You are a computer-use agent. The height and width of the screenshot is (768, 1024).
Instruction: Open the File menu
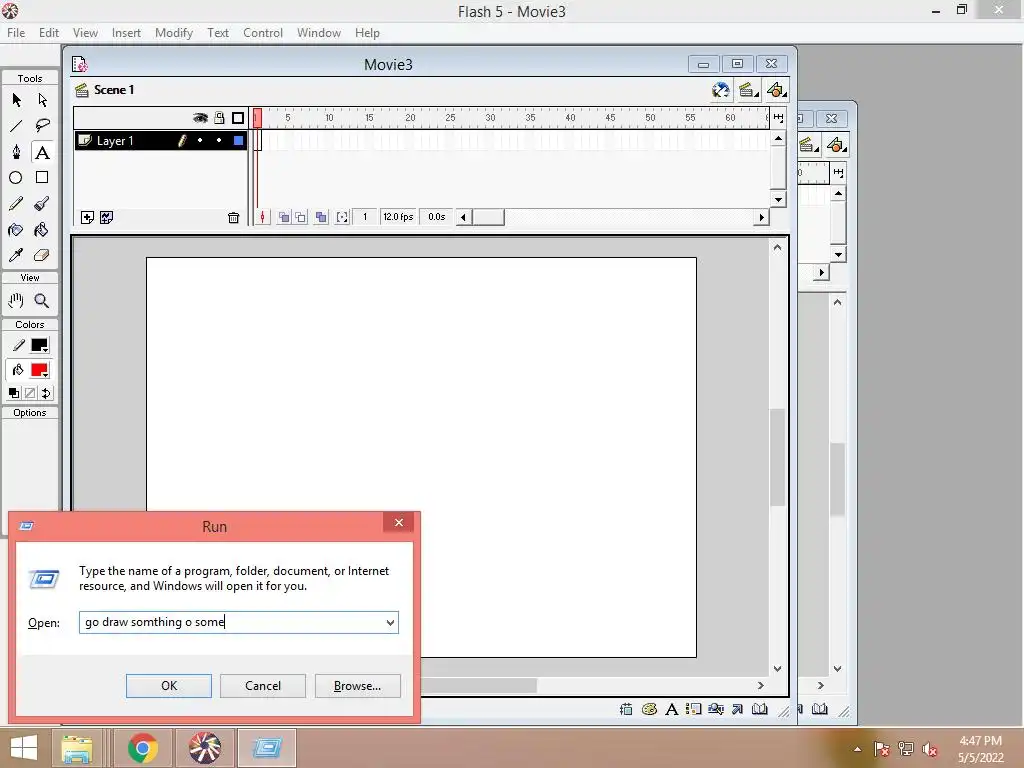click(16, 33)
